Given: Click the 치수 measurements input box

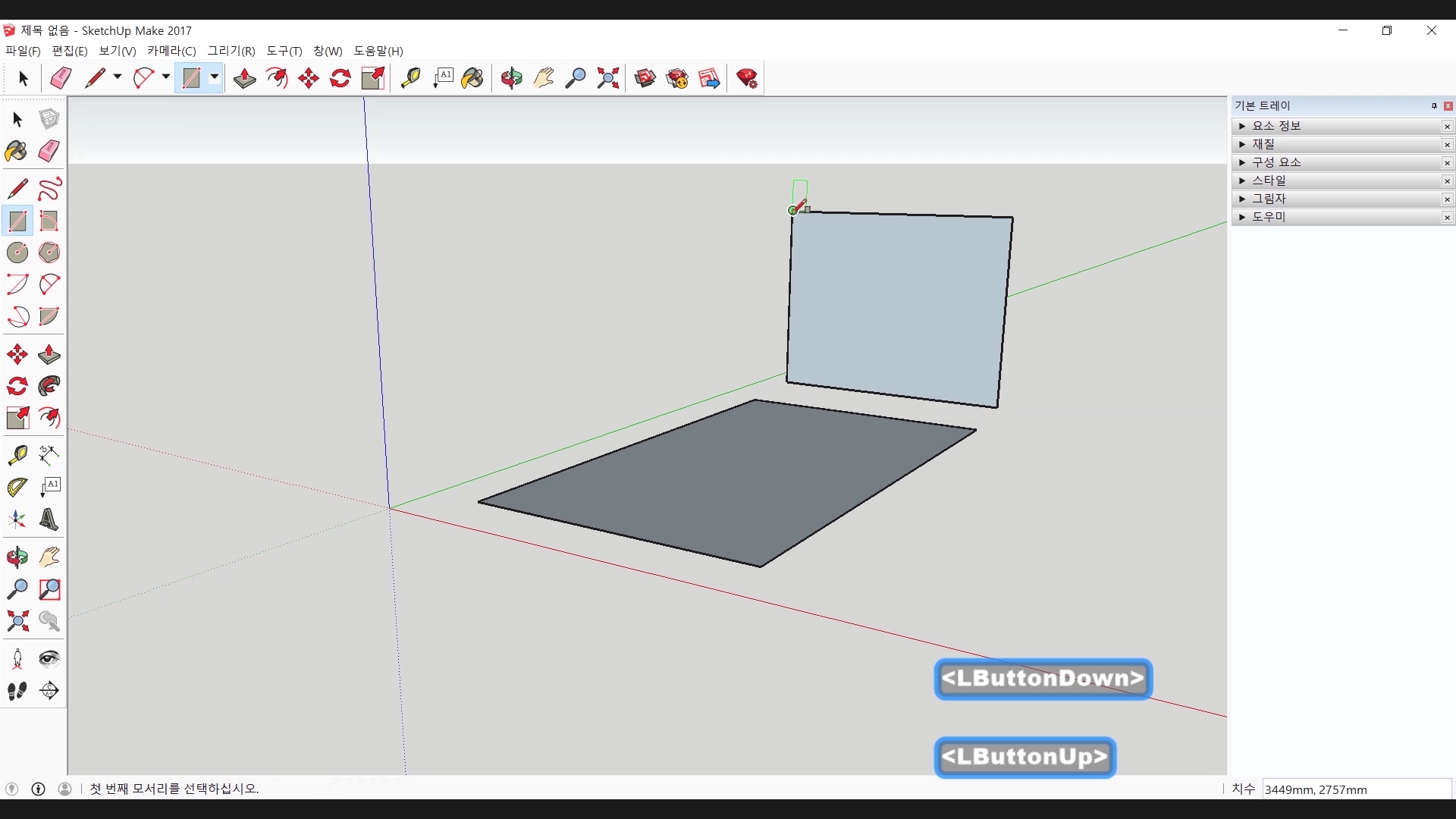Looking at the screenshot, I should click(x=1356, y=789).
